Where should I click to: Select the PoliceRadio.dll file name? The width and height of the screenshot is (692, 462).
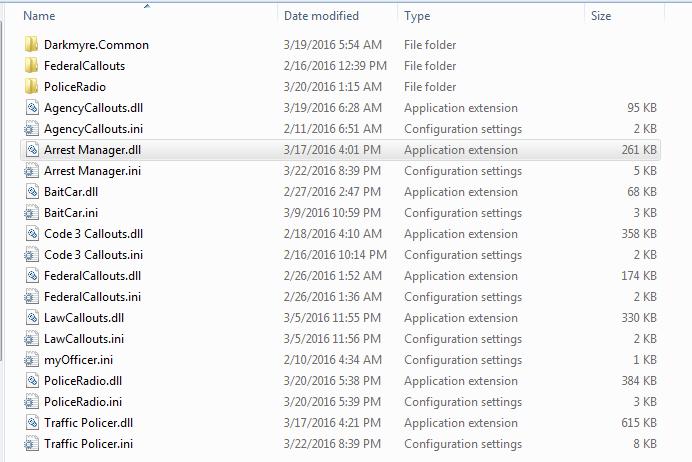83,381
